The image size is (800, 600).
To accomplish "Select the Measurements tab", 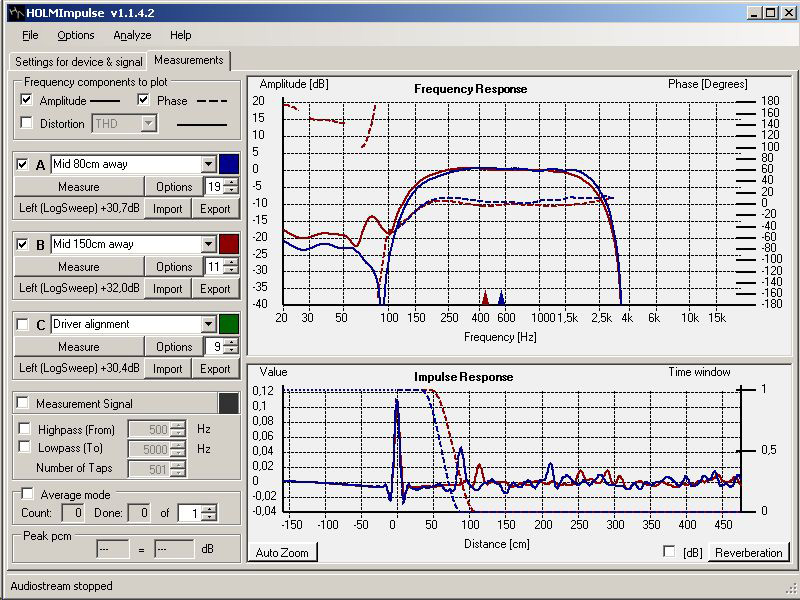I will pyautogui.click(x=189, y=60).
